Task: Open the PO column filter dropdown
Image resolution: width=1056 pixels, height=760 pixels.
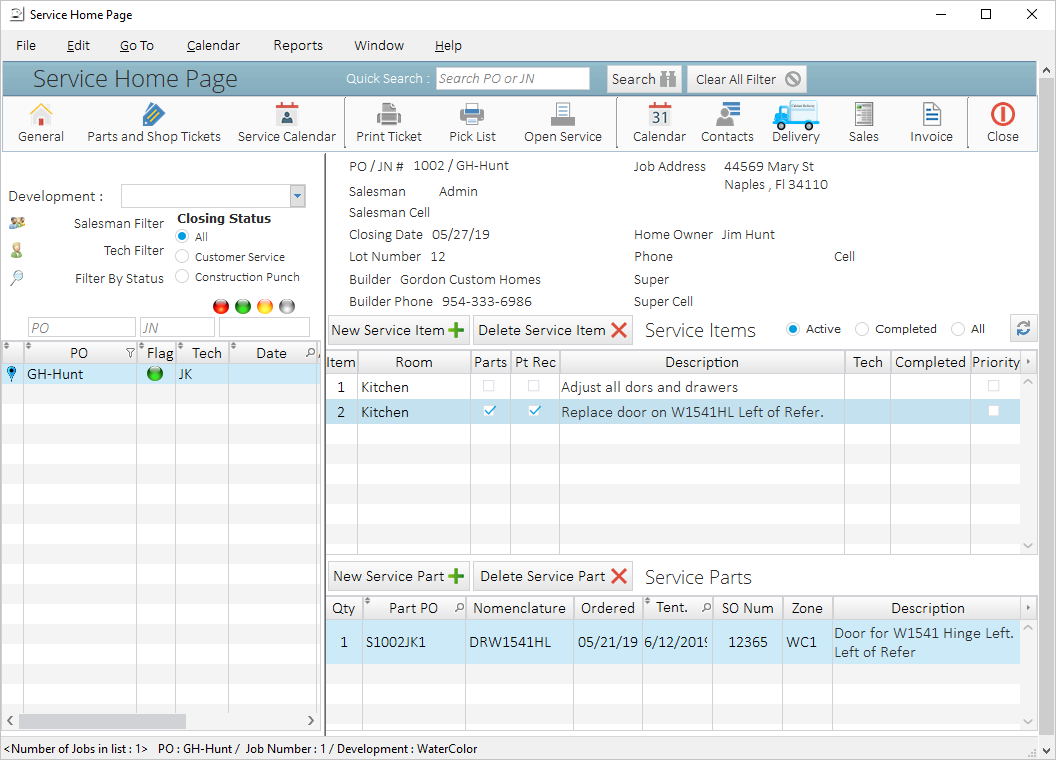Action: click(x=130, y=353)
